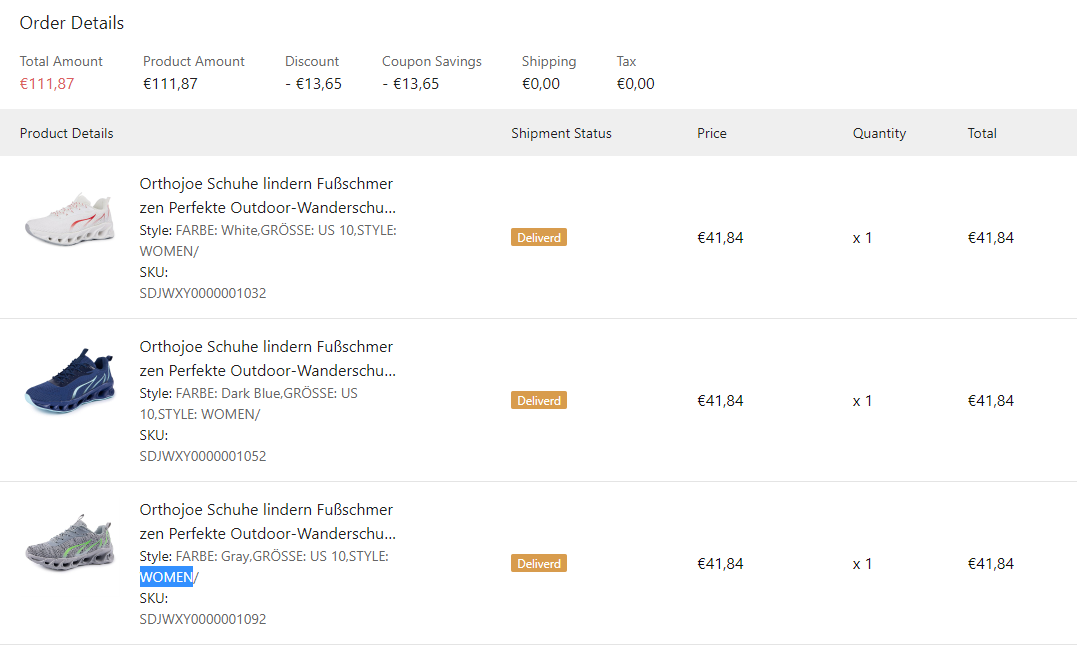Click the Quantity column header
1077x646 pixels.
(x=879, y=134)
